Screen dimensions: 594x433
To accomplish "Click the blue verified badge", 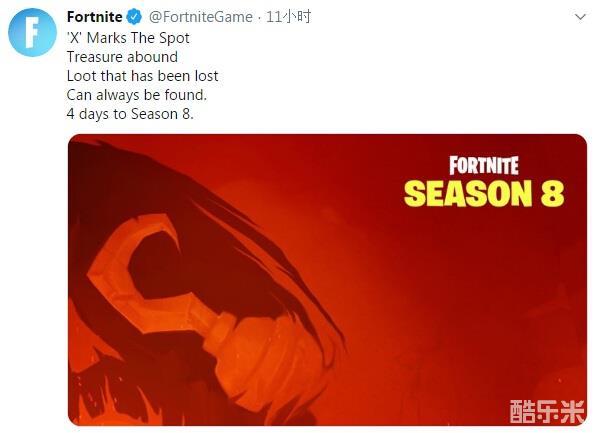I will (134, 17).
